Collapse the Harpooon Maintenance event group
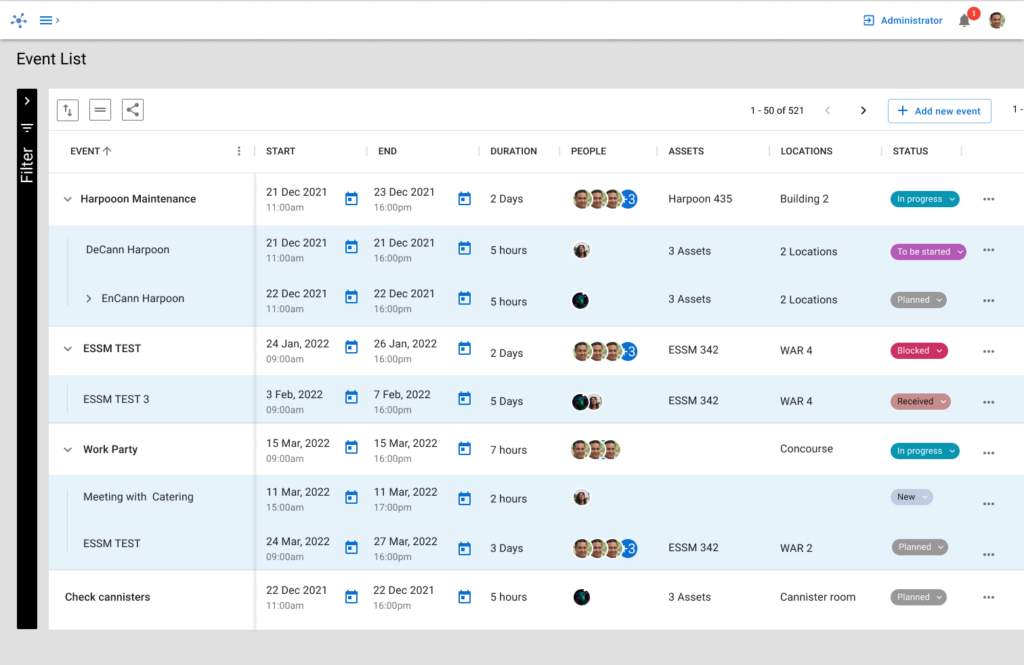 68,199
